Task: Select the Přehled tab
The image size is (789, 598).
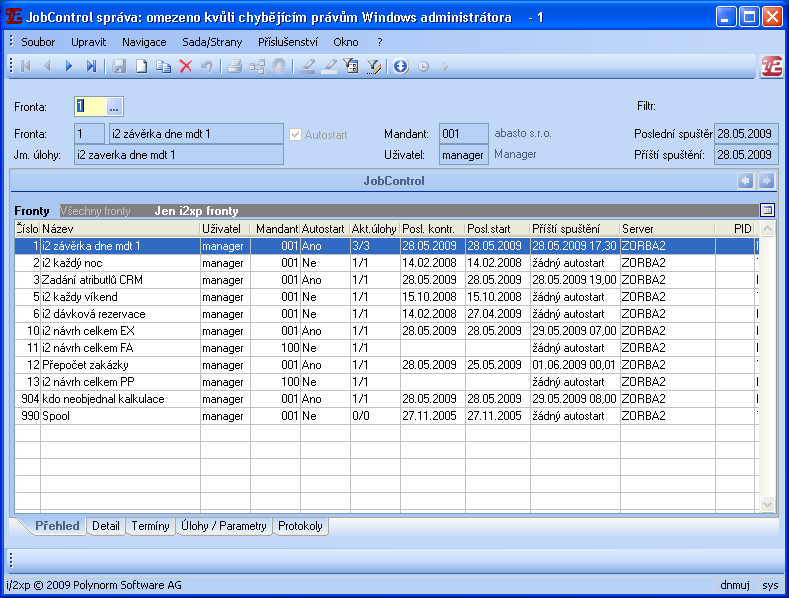Action: click(57, 526)
